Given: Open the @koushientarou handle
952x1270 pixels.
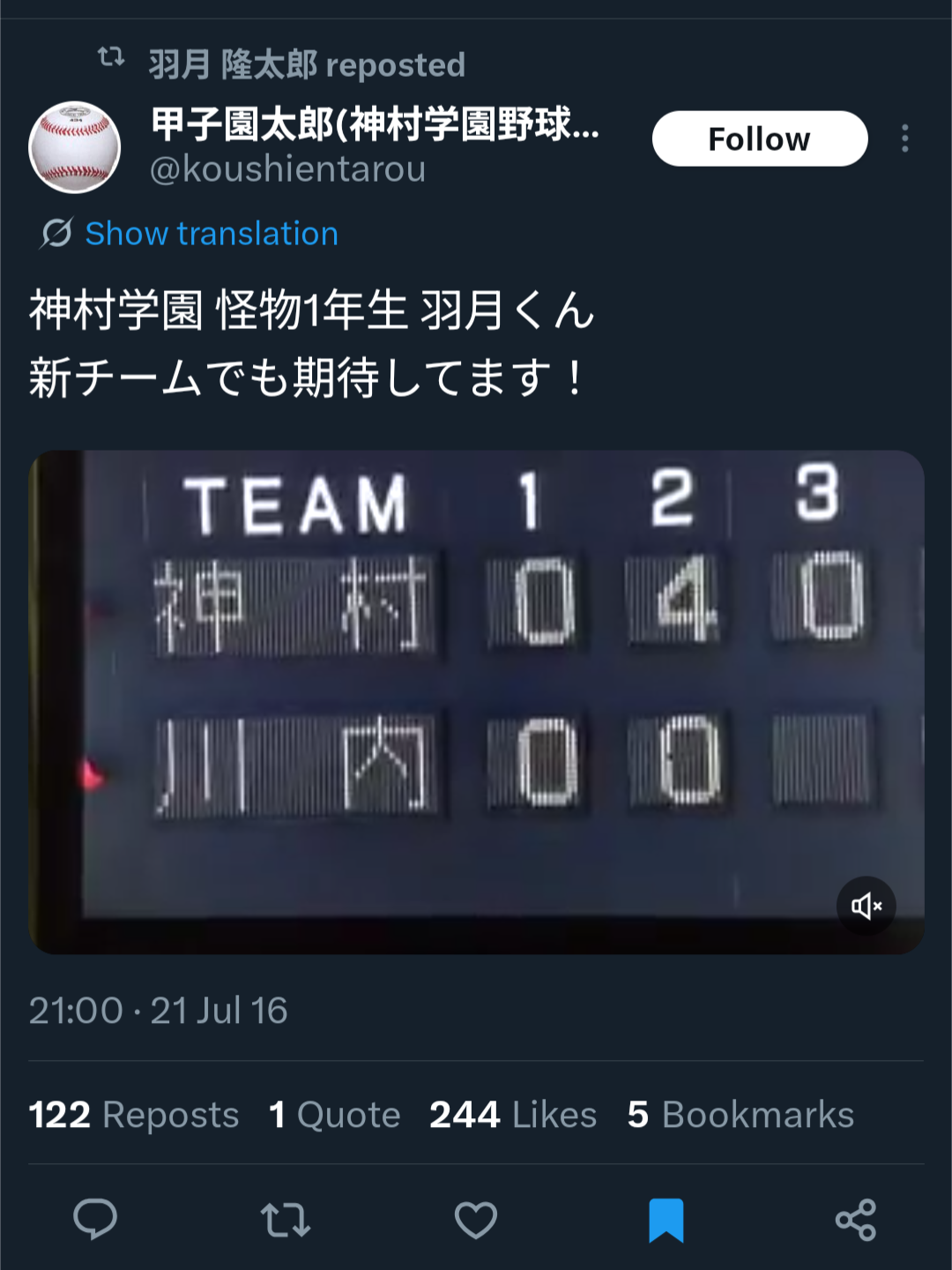Looking at the screenshot, I should (288, 168).
